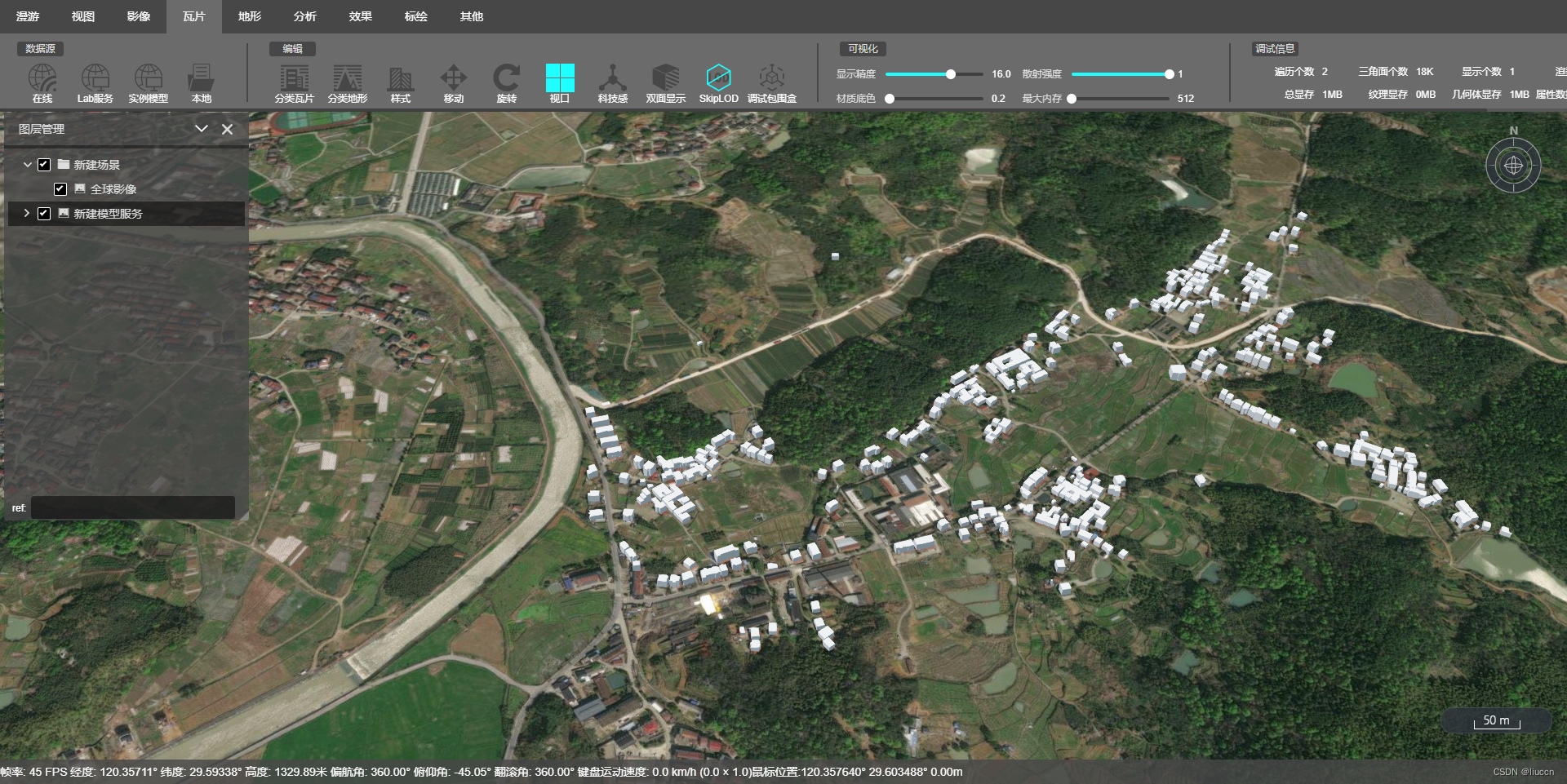Close the 图层管理 layer panel
The image size is (1567, 784).
(x=228, y=129)
